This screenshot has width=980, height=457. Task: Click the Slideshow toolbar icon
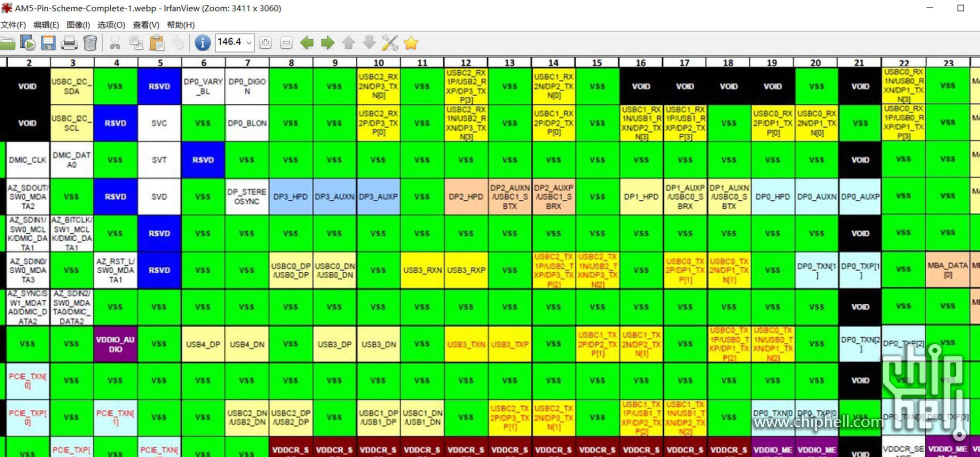tap(28, 43)
